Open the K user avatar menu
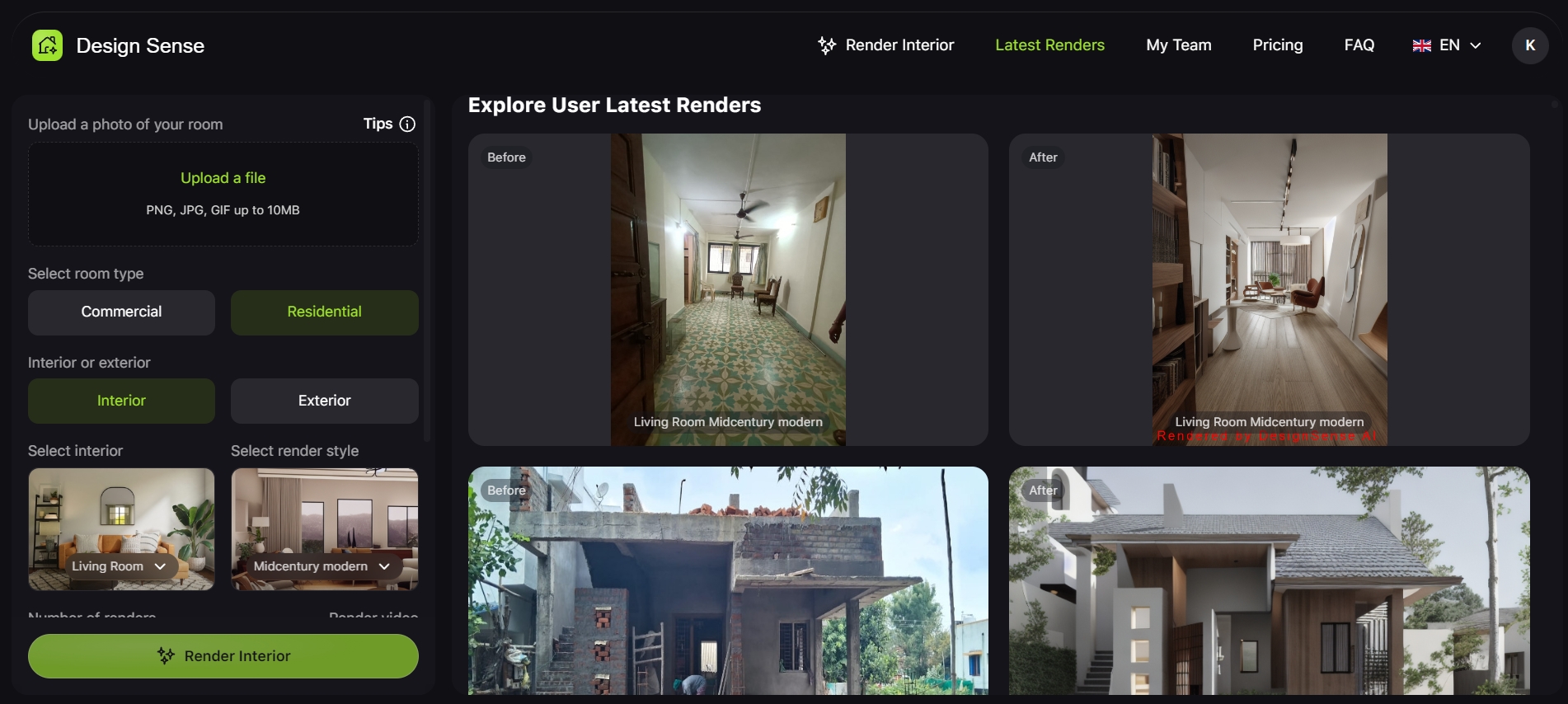The height and width of the screenshot is (704, 1568). coord(1529,45)
